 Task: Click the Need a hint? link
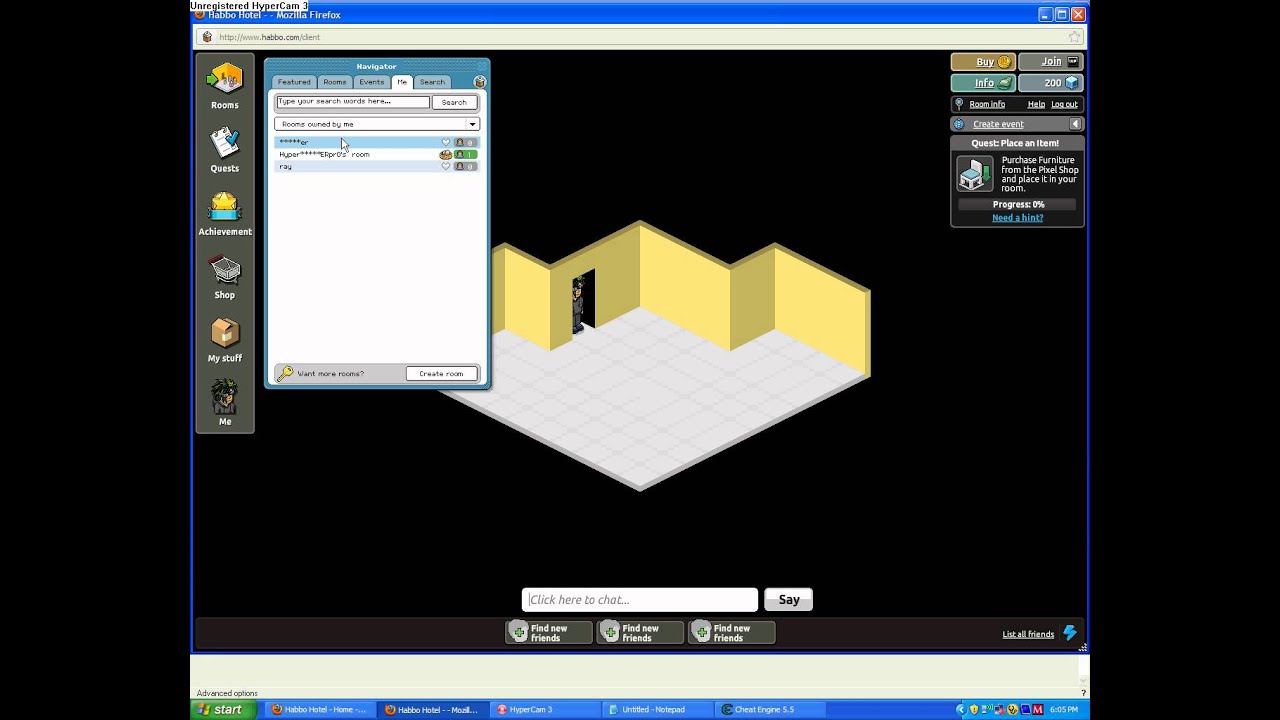[x=1017, y=218]
